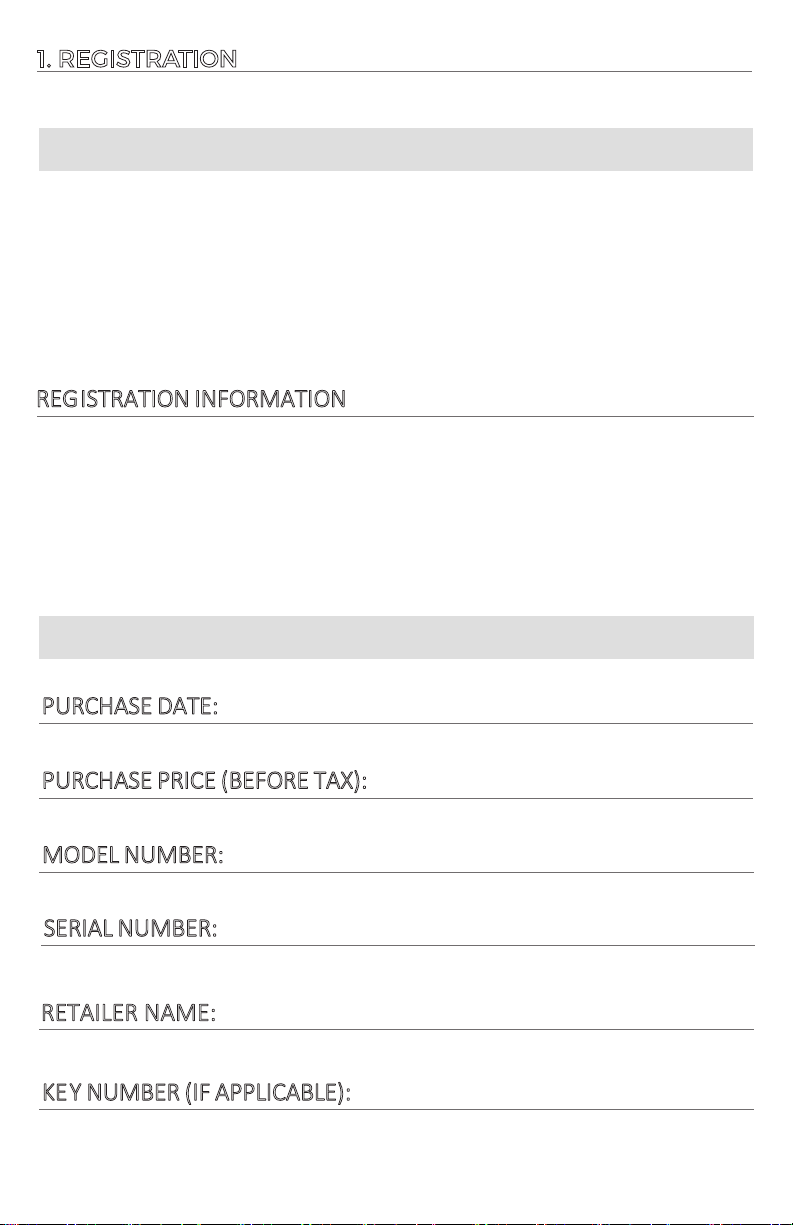Select the Purchase Price (Before Tax) blank field

560,781
